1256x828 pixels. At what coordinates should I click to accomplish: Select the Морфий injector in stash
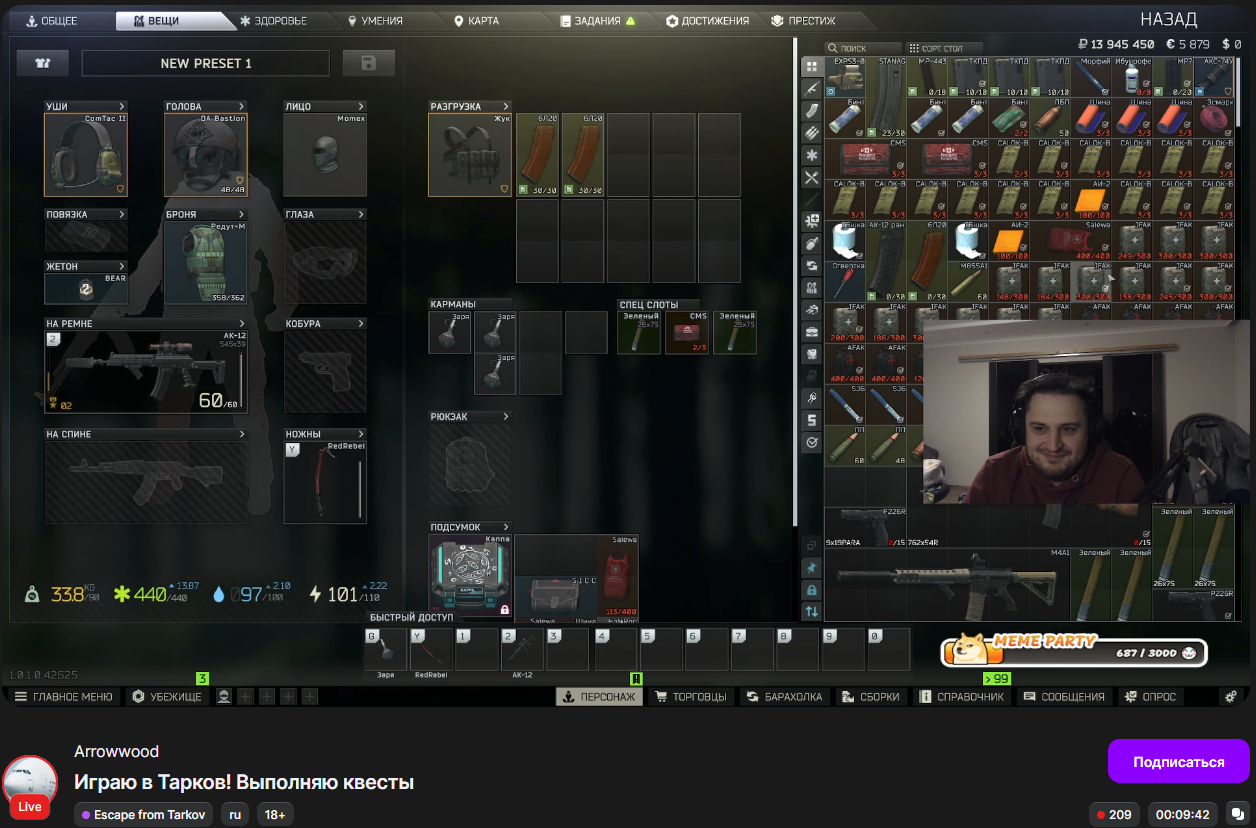[x=1089, y=76]
